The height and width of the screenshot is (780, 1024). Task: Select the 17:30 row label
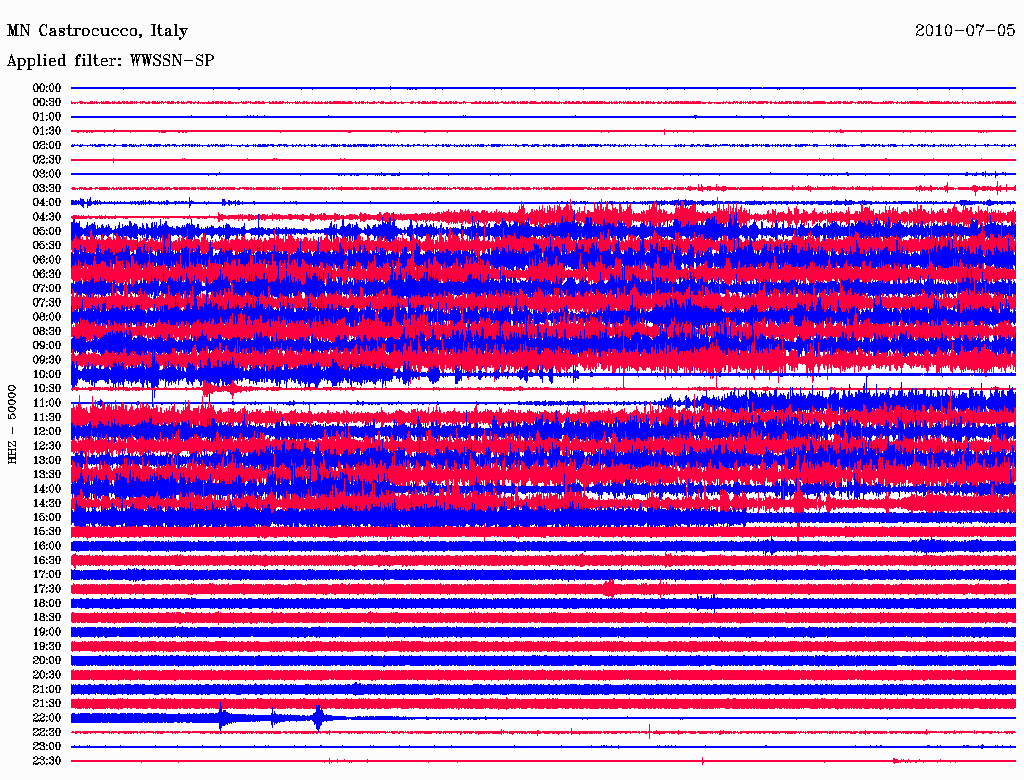[46, 589]
